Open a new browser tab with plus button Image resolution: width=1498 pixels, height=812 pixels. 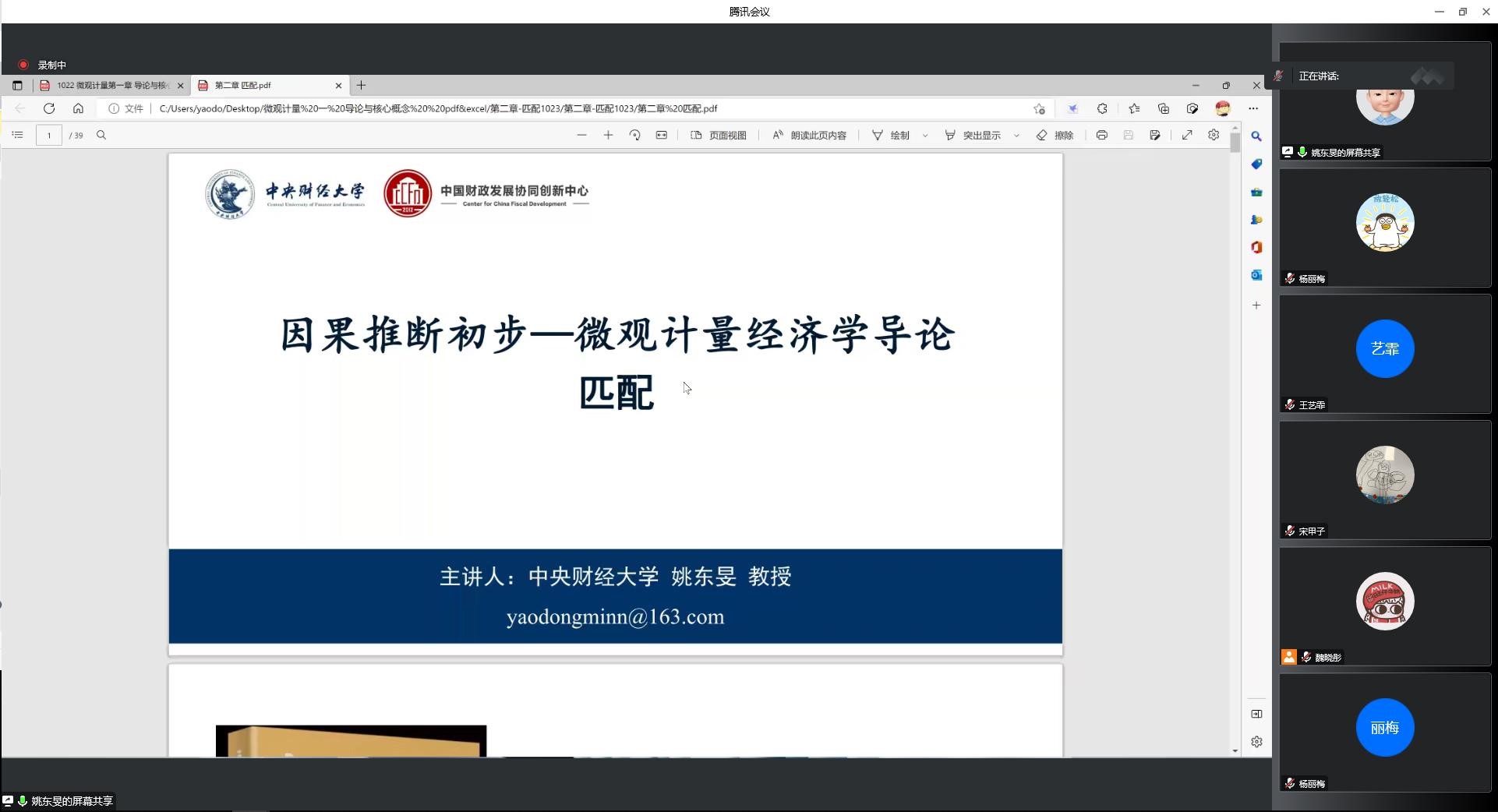361,86
